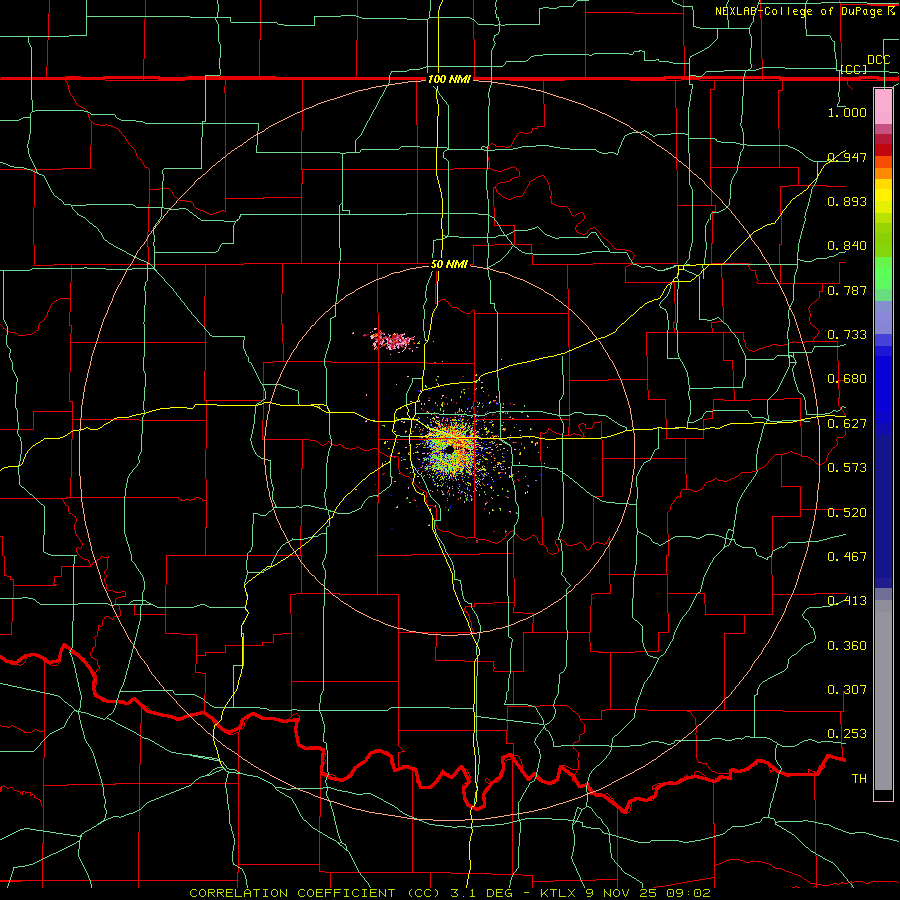Pick the bright green color bar segment
Image resolution: width=900 pixels, height=900 pixels.
click(883, 273)
